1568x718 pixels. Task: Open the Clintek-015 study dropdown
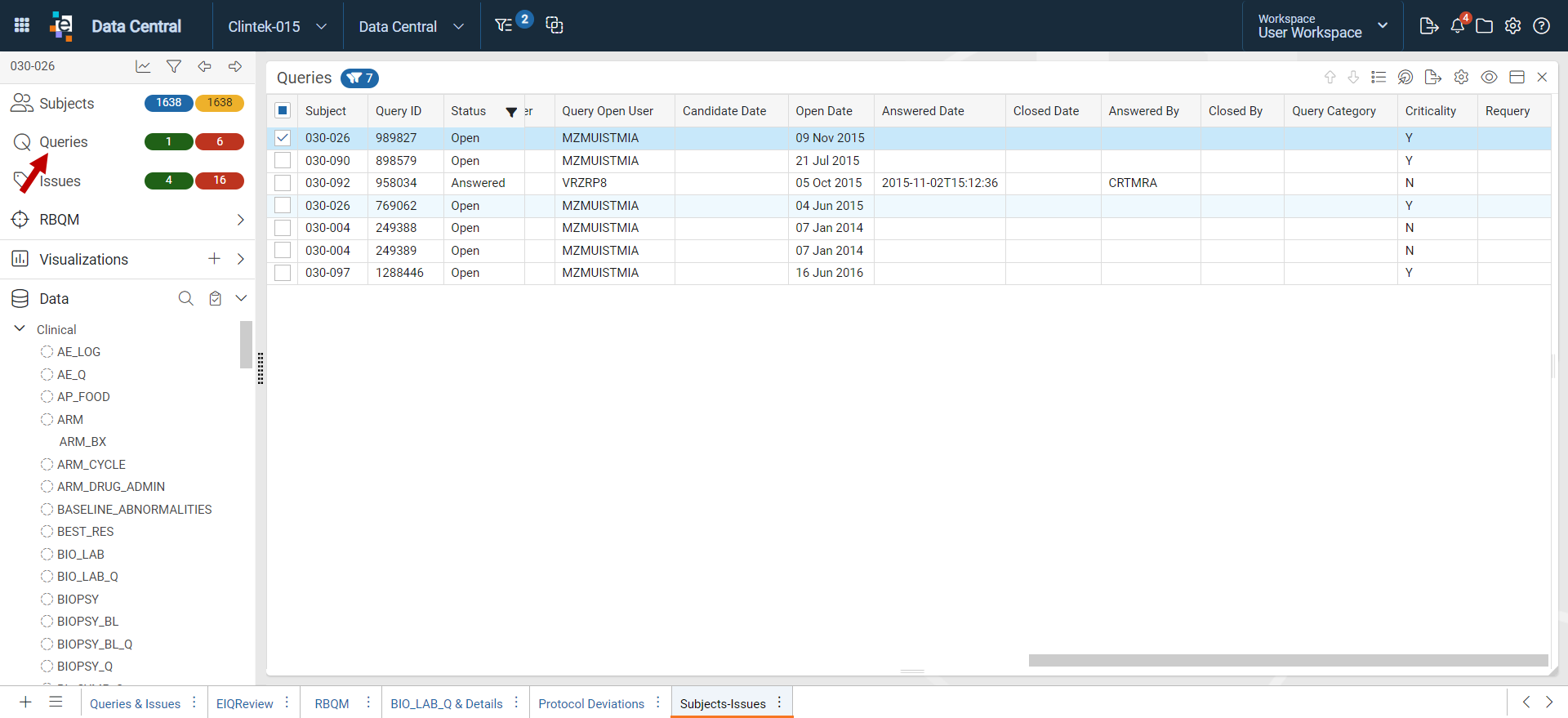pos(278,26)
